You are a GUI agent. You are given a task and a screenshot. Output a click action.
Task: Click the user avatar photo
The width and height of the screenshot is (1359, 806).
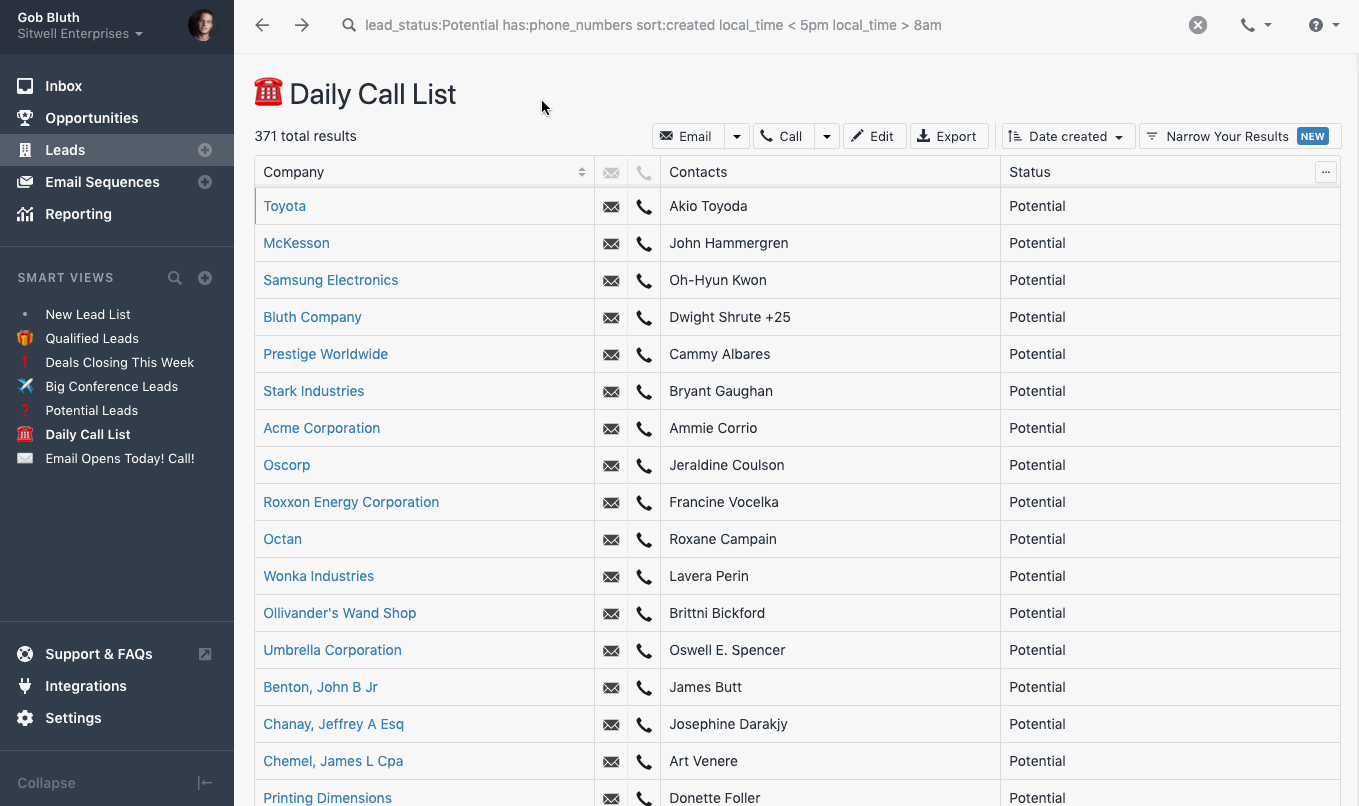coord(202,25)
